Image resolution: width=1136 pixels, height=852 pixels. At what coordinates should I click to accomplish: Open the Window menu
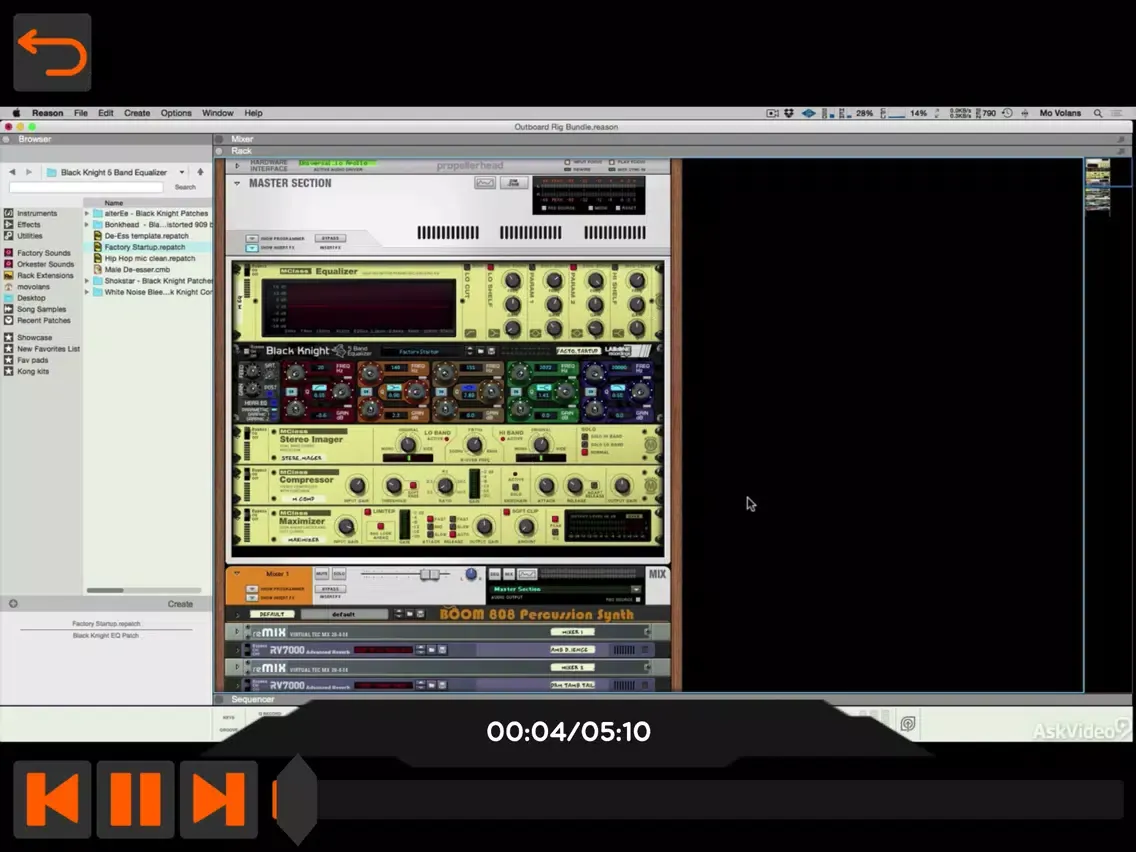click(x=217, y=113)
